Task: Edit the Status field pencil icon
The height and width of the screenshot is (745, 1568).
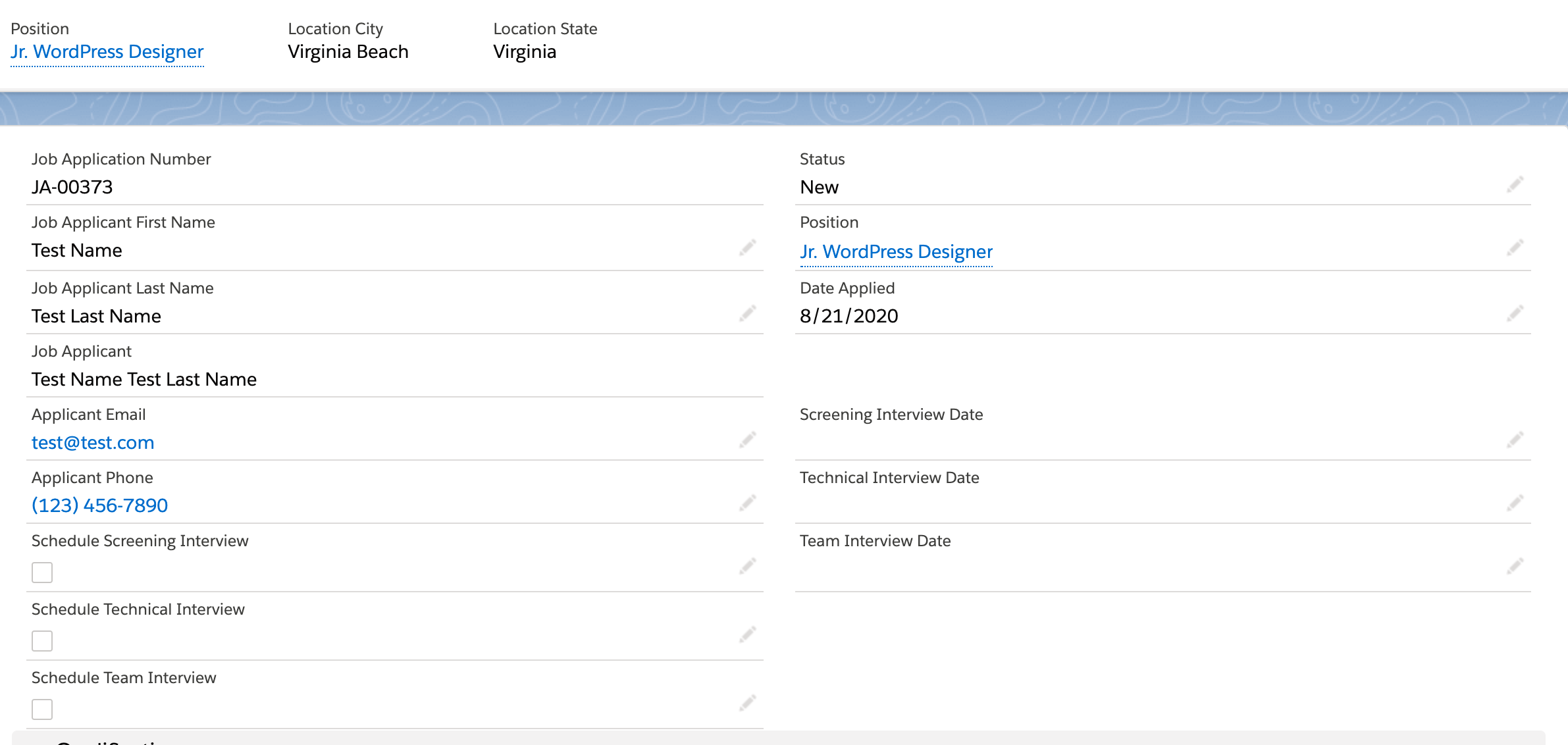Action: click(1515, 184)
